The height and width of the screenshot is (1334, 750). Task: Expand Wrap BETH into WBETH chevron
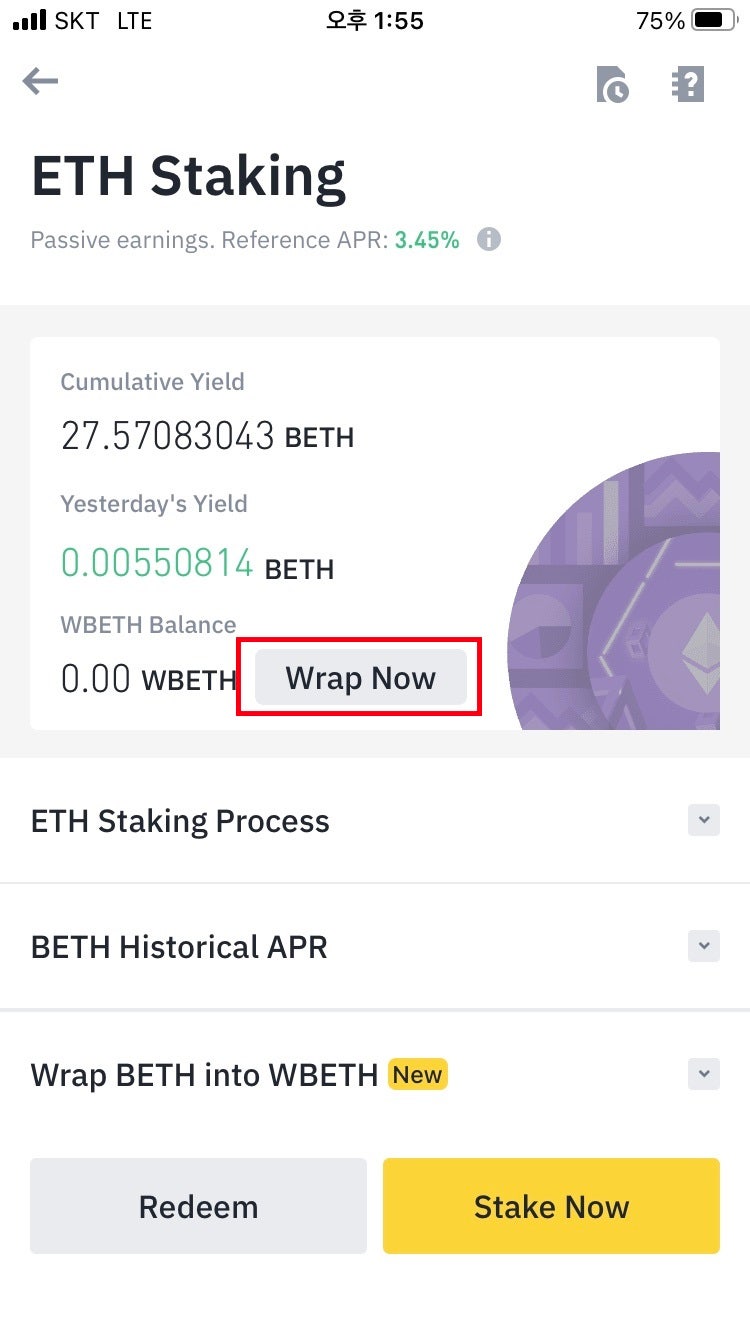point(704,1075)
